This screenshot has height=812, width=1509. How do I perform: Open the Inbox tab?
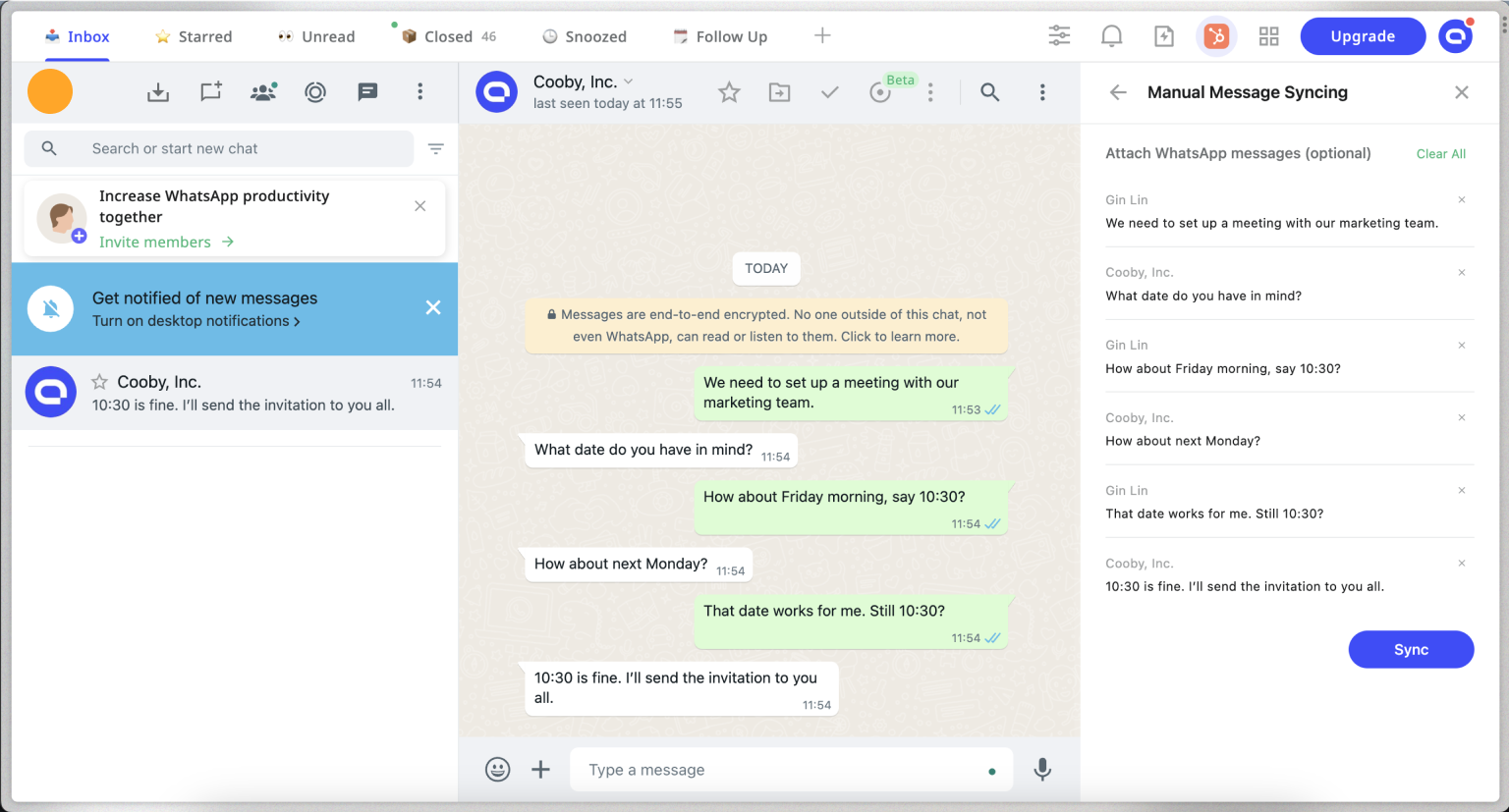pyautogui.click(x=77, y=36)
